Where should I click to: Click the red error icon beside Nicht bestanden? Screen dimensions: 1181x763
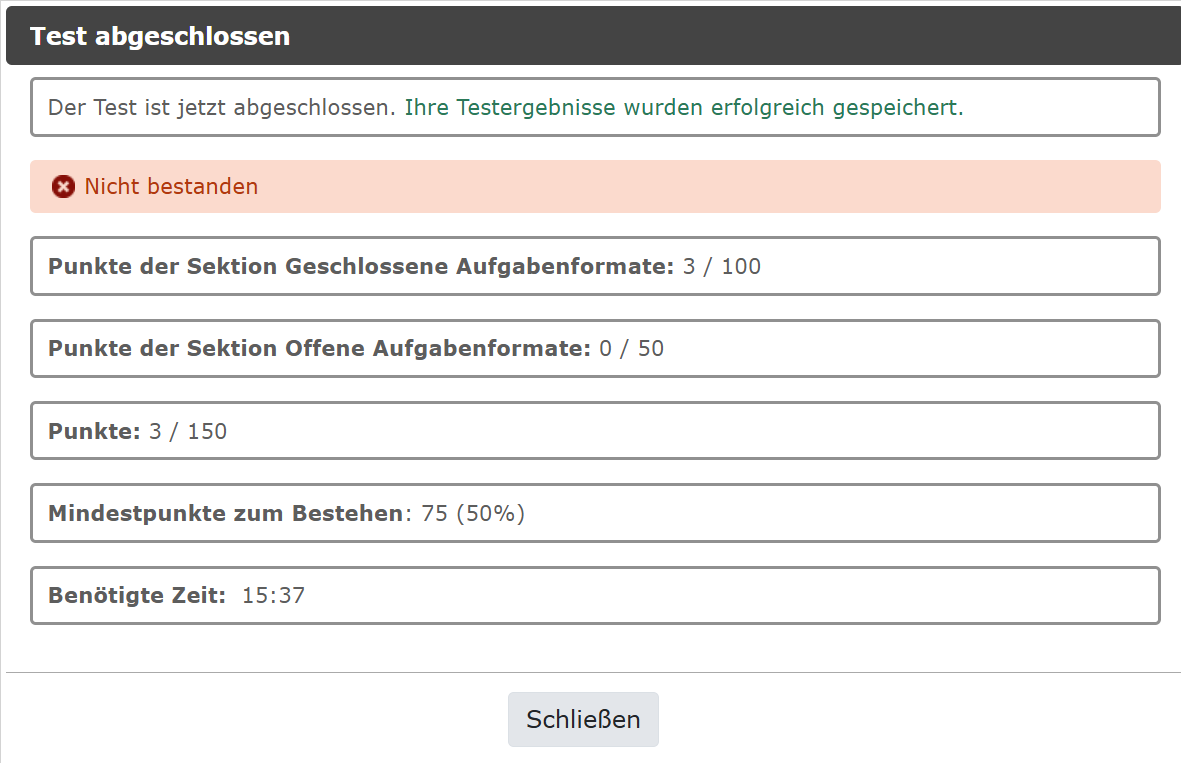coord(63,186)
